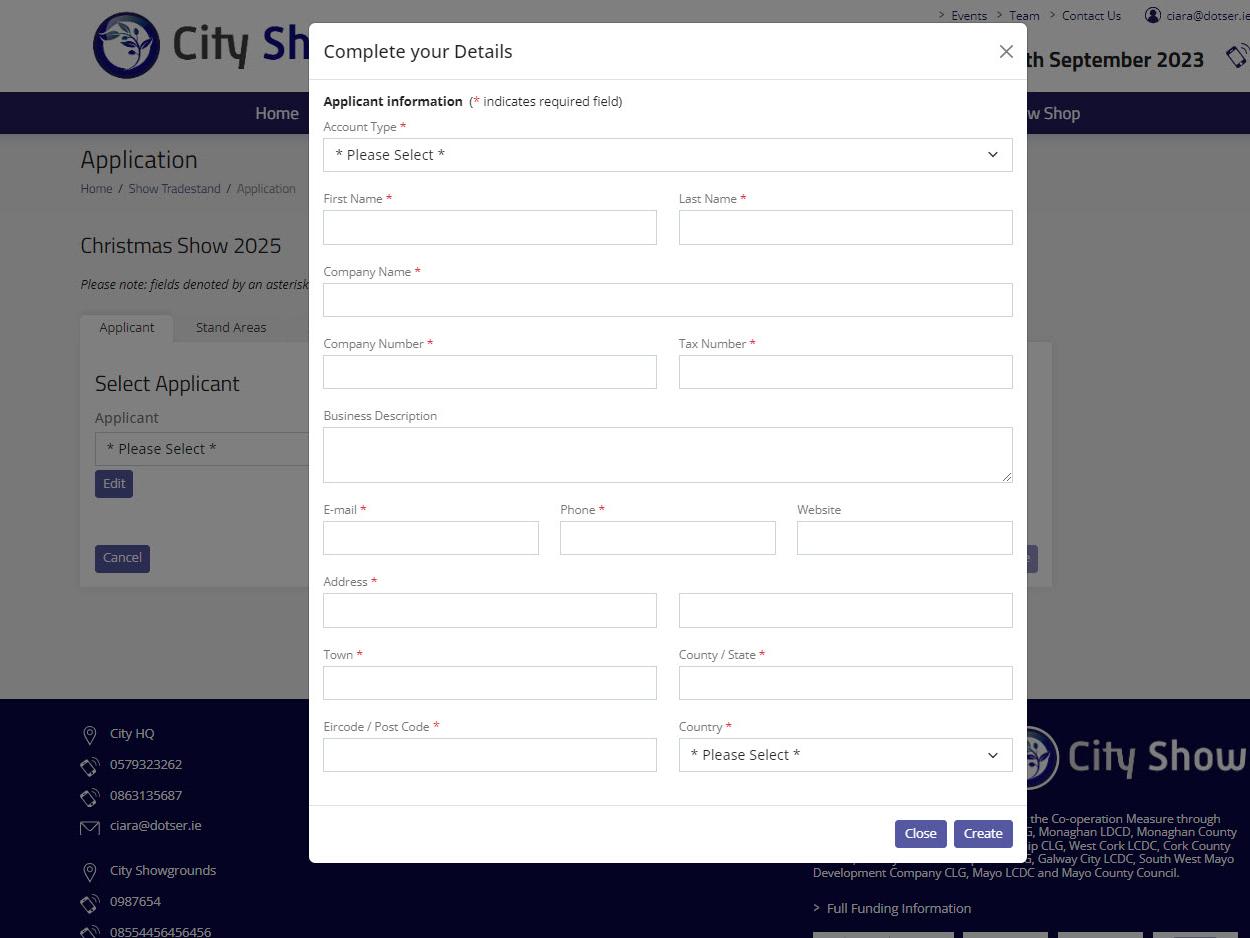Image resolution: width=1250 pixels, height=938 pixels.
Task: Click the phone icon beside 0579323262
Action: [90, 766]
